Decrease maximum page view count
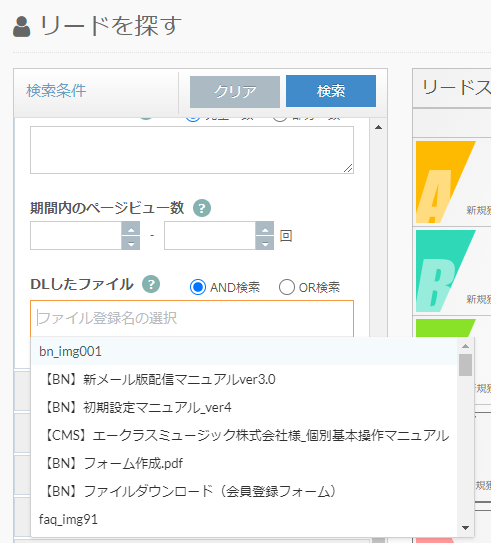This screenshot has width=491, height=543. pos(265,243)
